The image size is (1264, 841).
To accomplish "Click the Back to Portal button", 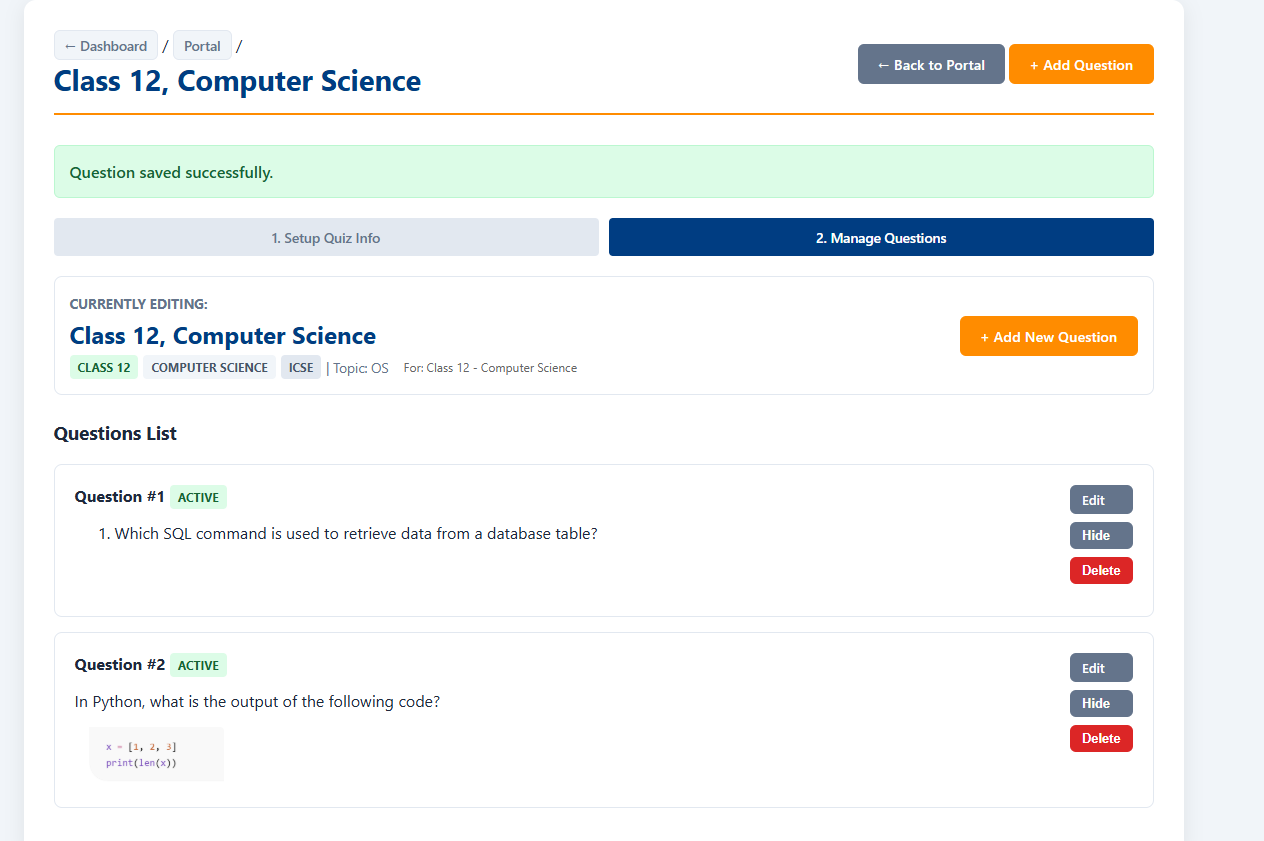I will pyautogui.click(x=931, y=65).
